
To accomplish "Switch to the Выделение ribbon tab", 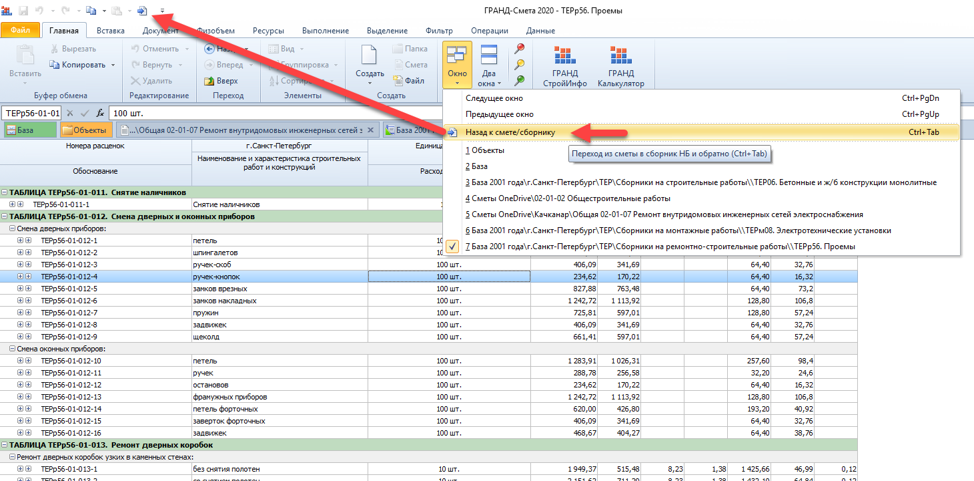I will pos(387,30).
